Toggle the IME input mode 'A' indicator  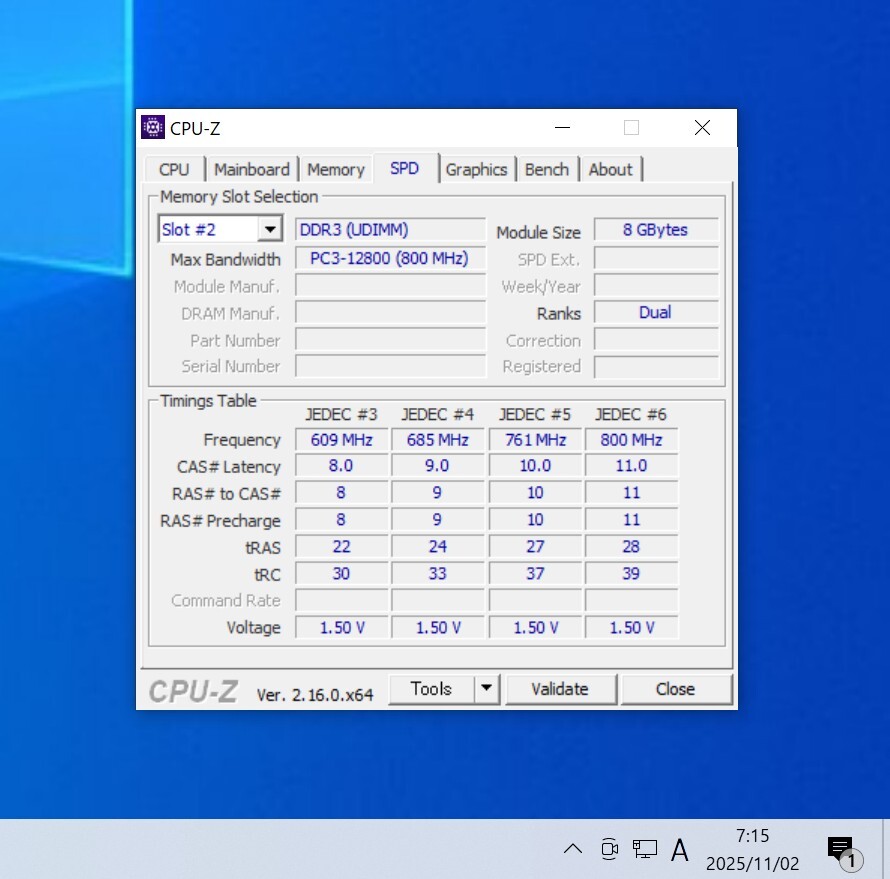coord(680,850)
